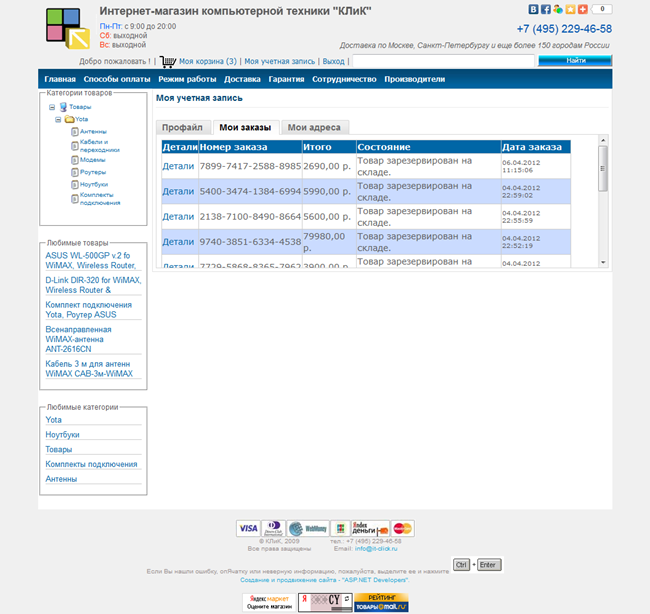Image resolution: width=650 pixels, height=614 pixels.
Task: Click the info@it-click.ru email link
Action: (x=376, y=548)
